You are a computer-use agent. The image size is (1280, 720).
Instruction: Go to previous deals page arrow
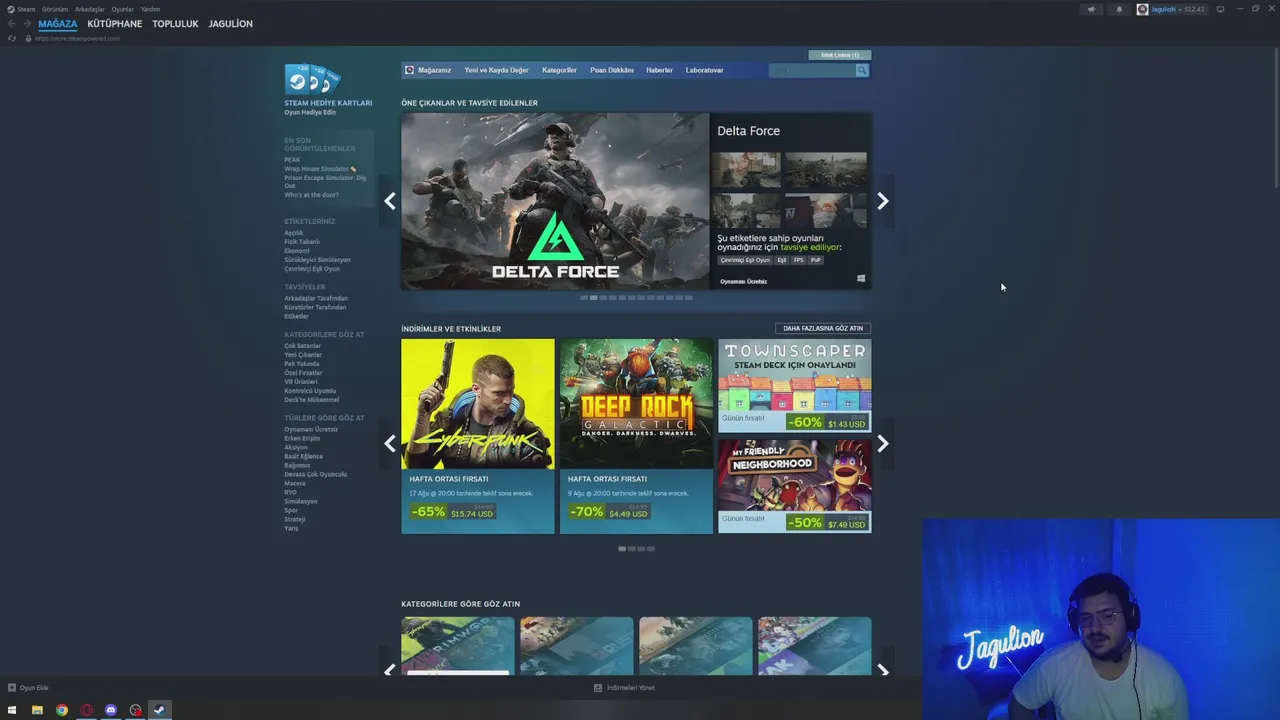coord(390,444)
